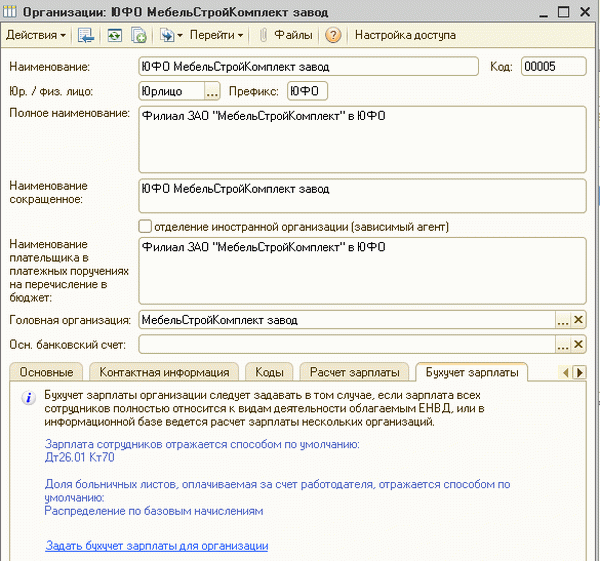Toggle отделение иностранной организации checkbox
Image resolution: width=600 pixels, height=561 pixels.
pos(146,226)
